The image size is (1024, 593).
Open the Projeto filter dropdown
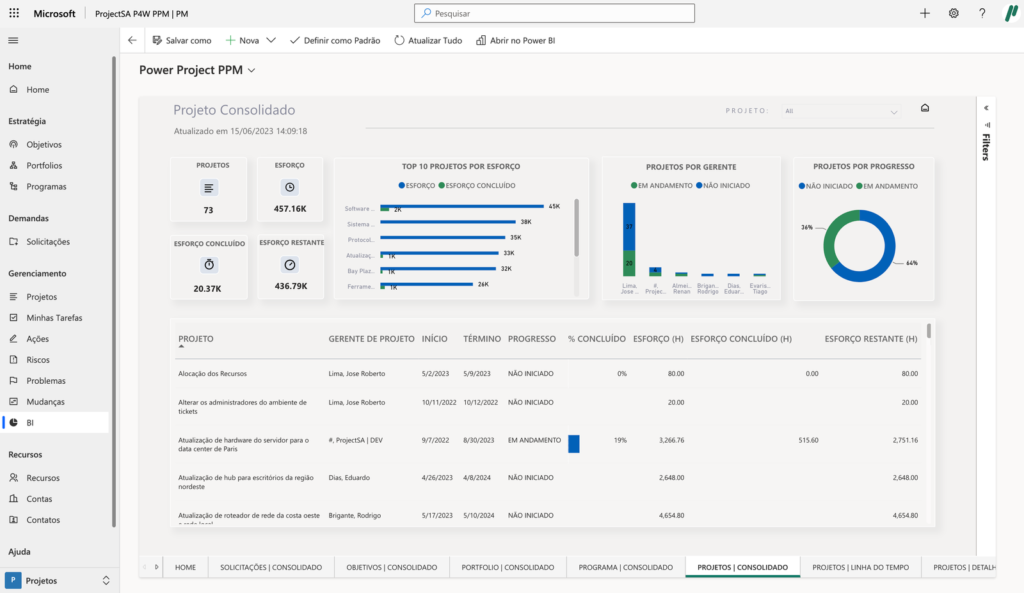(x=842, y=111)
